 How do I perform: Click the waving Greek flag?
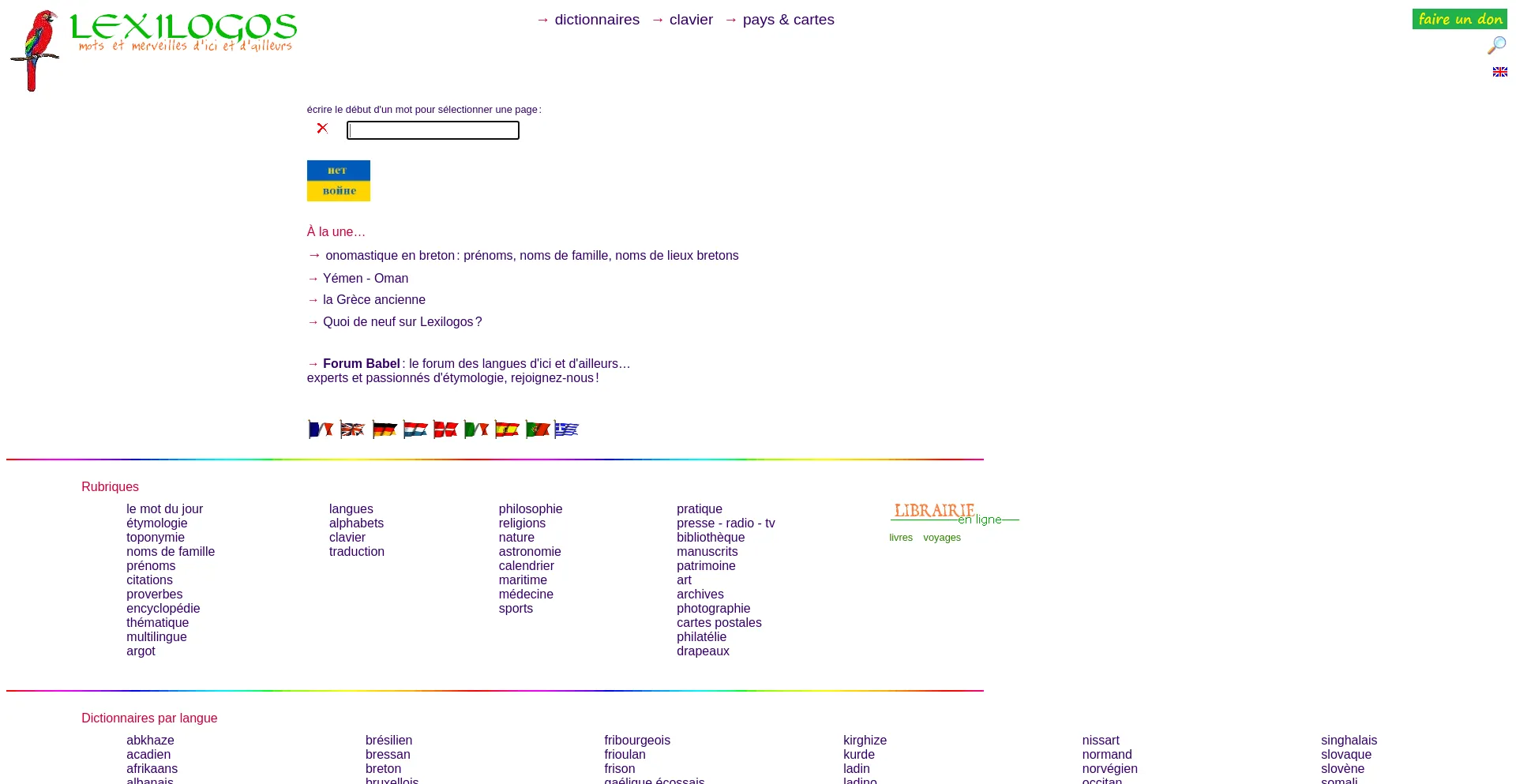click(567, 430)
